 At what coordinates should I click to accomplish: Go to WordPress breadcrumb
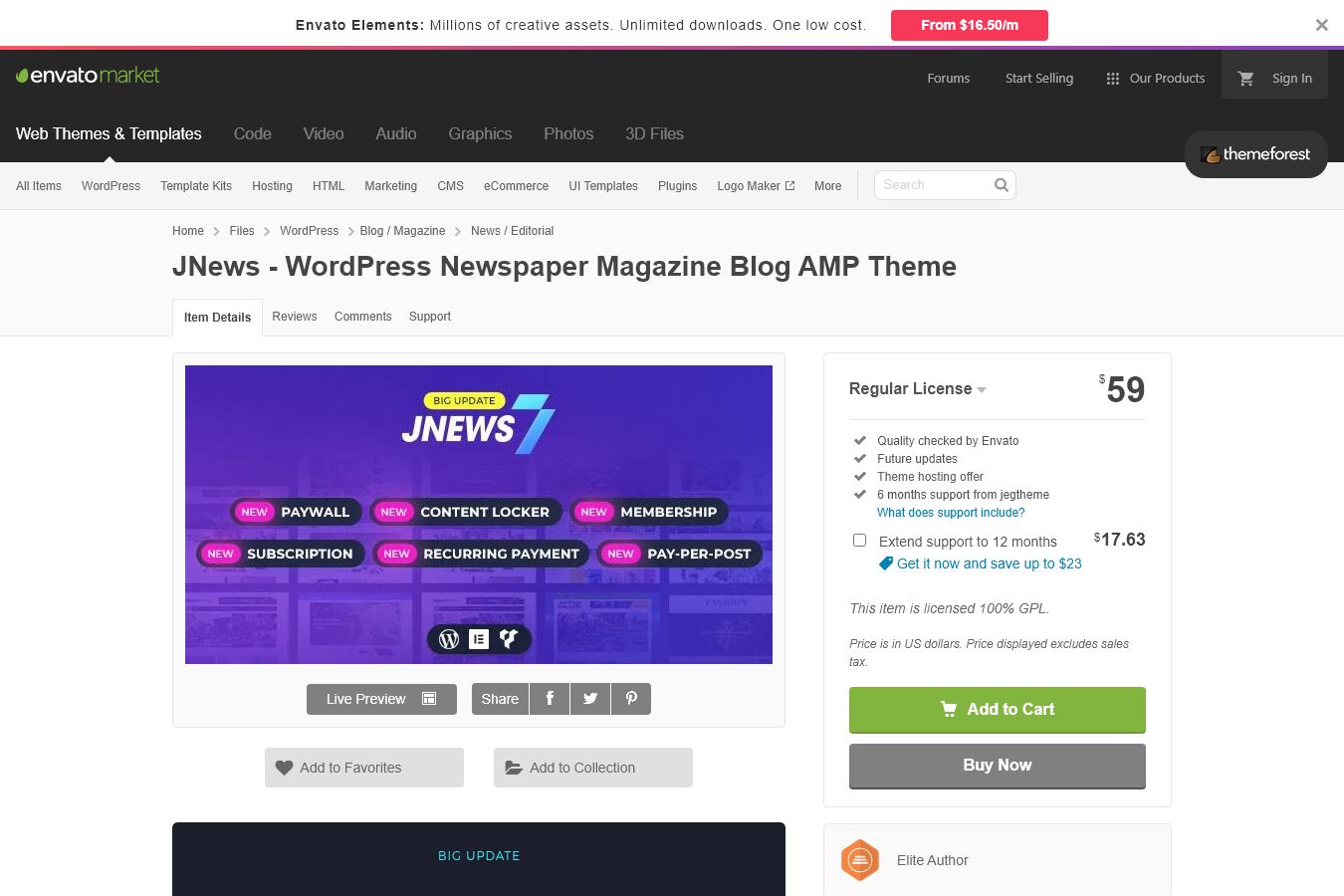tap(309, 231)
